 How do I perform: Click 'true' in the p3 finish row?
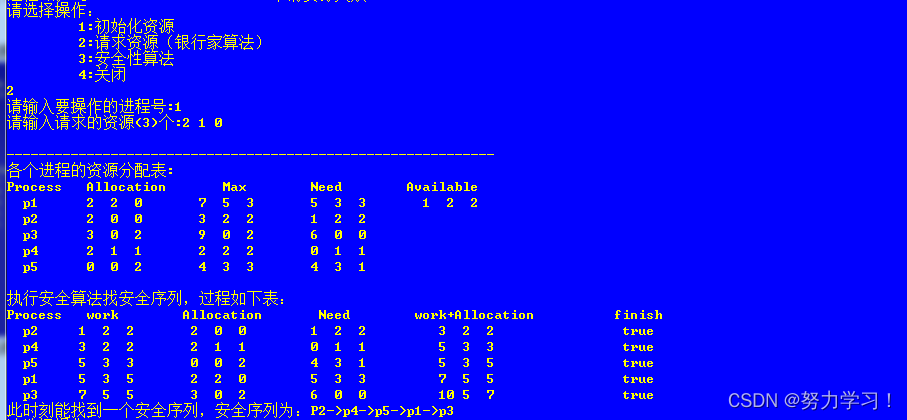tap(638, 395)
